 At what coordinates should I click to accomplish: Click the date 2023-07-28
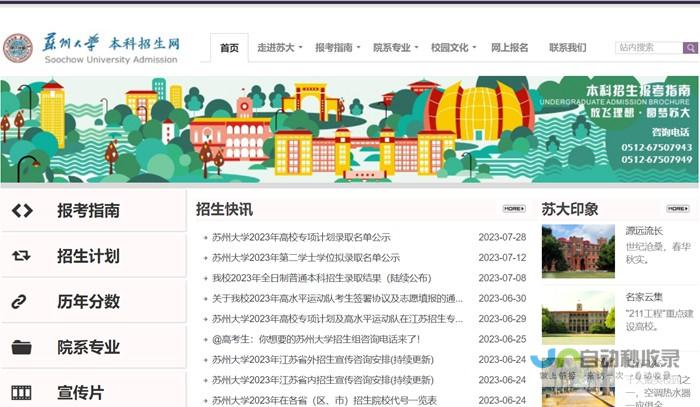pyautogui.click(x=502, y=237)
